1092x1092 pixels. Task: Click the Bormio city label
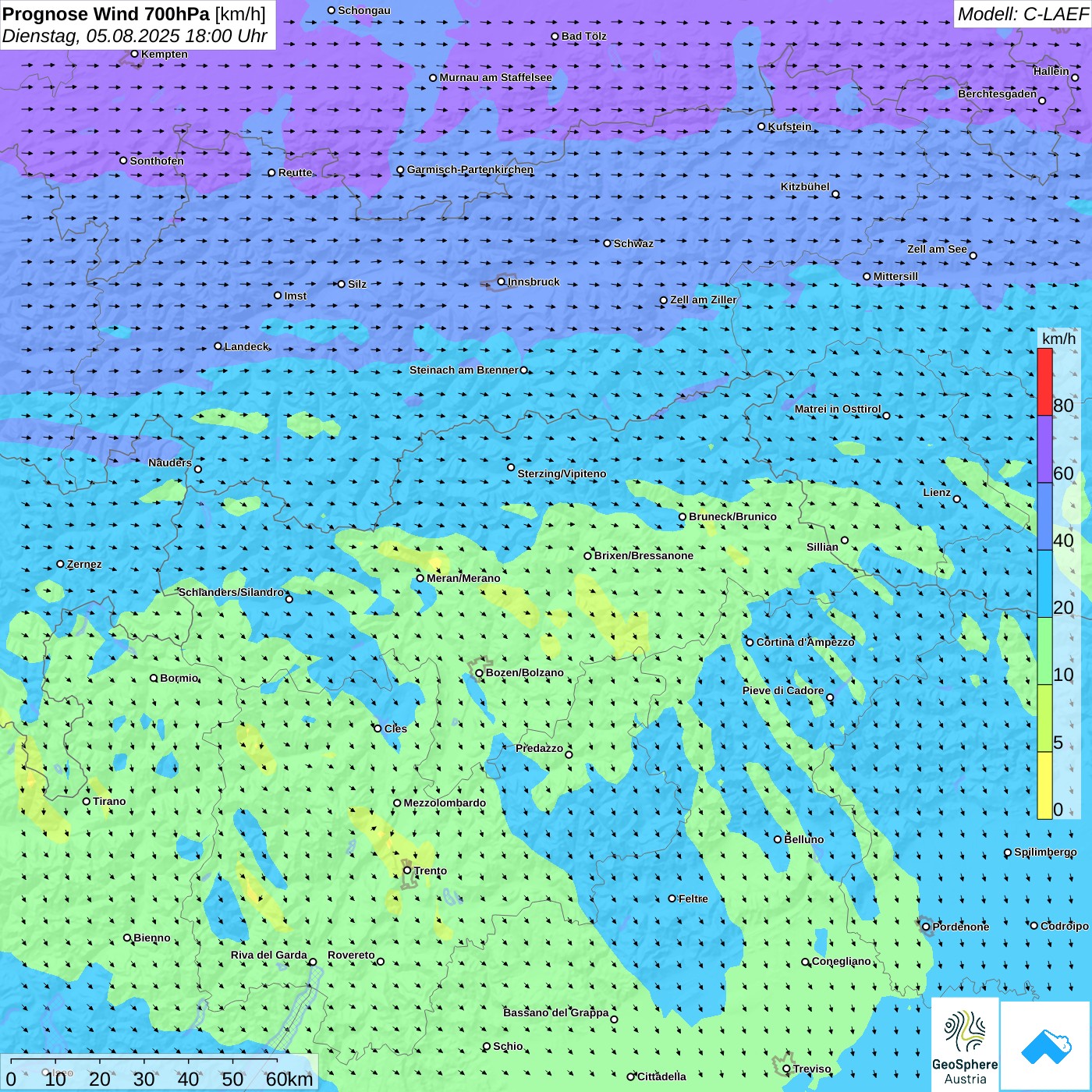179,678
